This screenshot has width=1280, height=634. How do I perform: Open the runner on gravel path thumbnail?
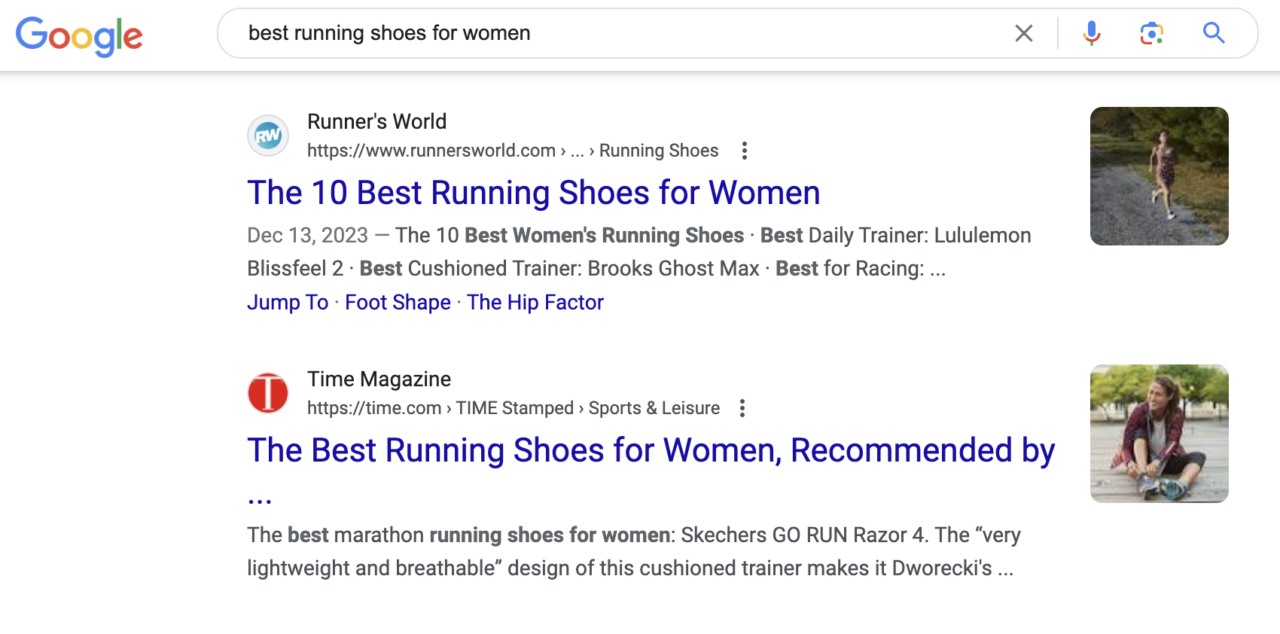coord(1159,176)
